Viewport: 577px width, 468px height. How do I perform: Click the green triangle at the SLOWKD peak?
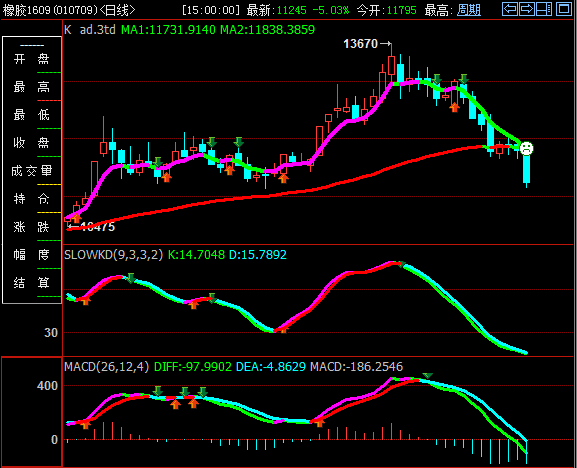[402, 264]
